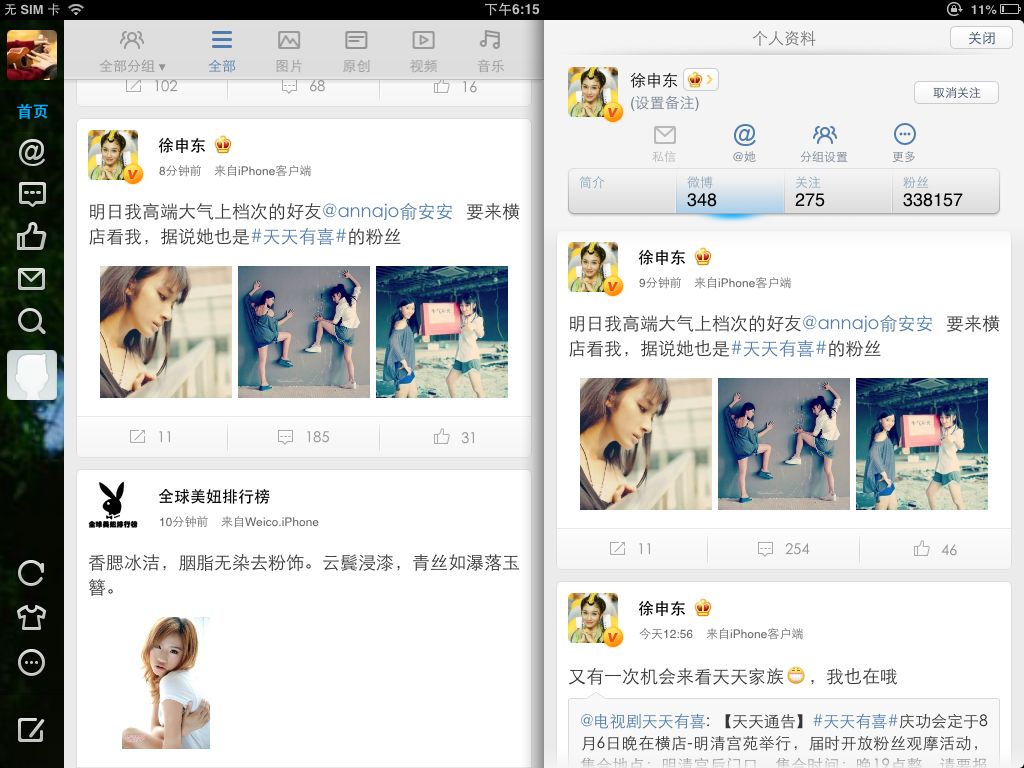This screenshot has height=768, width=1024.
Task: View first photo in profile panel post
Action: click(x=646, y=444)
